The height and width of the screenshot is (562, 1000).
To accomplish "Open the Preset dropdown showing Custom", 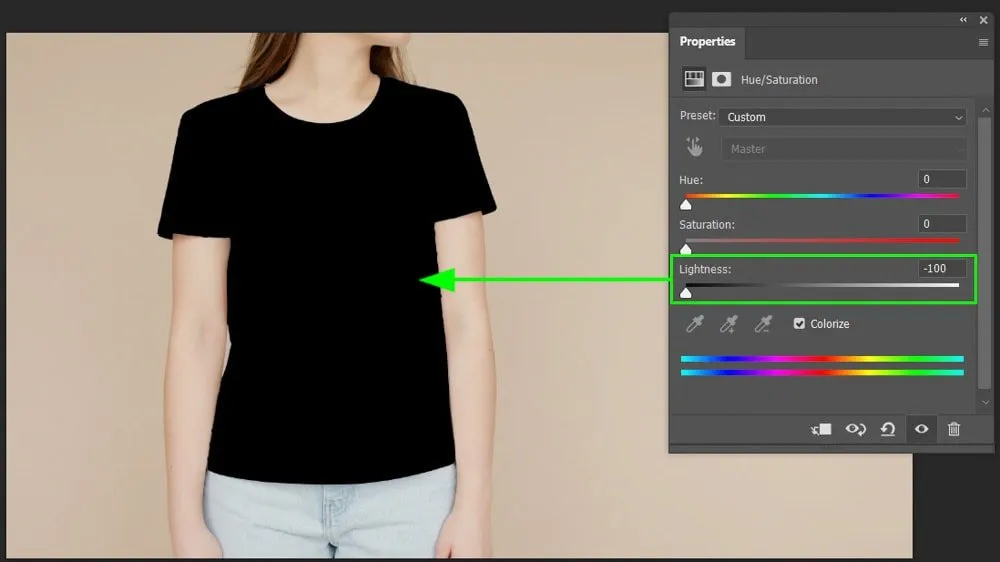I will [843, 117].
